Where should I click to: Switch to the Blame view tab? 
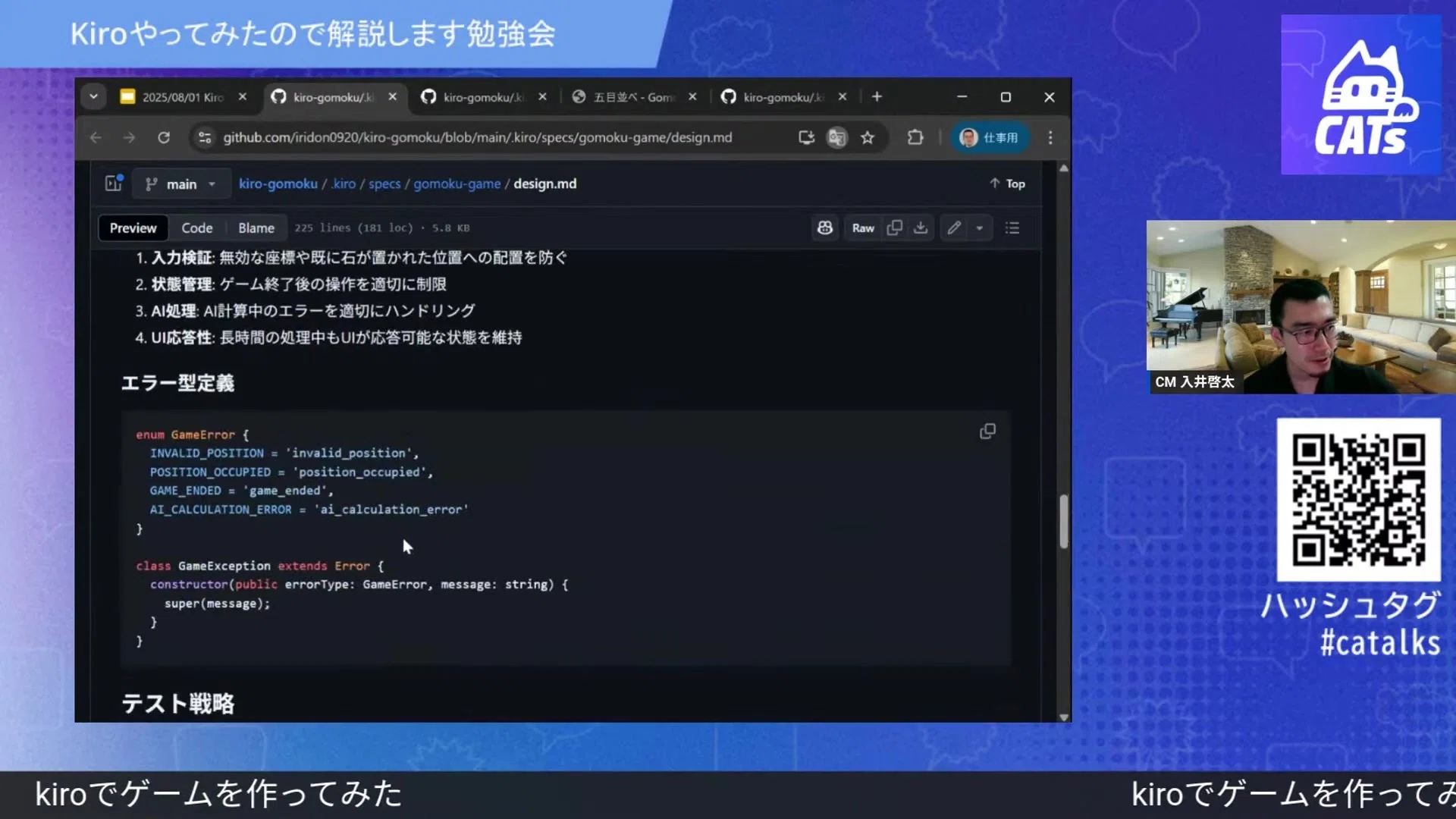tap(256, 227)
